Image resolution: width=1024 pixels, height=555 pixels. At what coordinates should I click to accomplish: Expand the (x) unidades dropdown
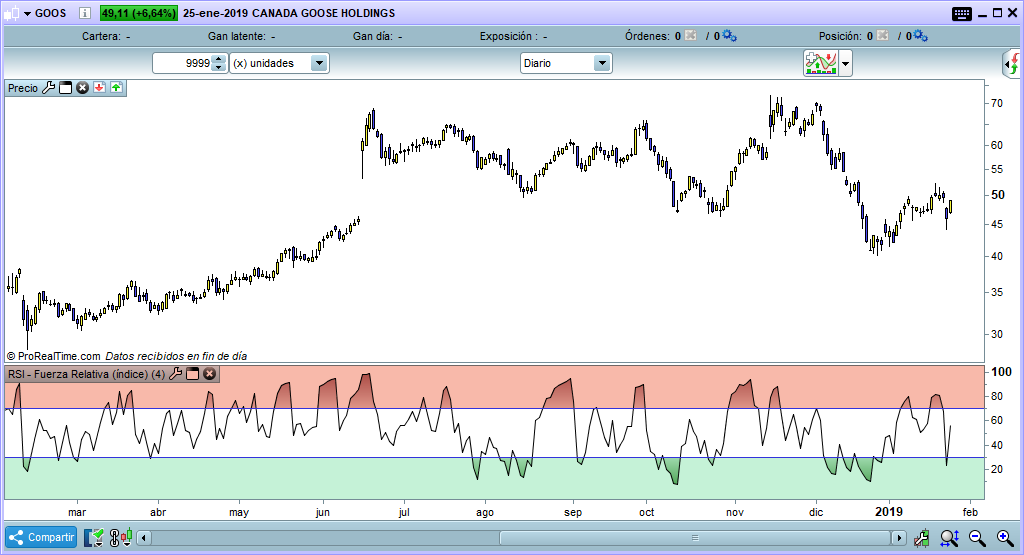(x=319, y=63)
